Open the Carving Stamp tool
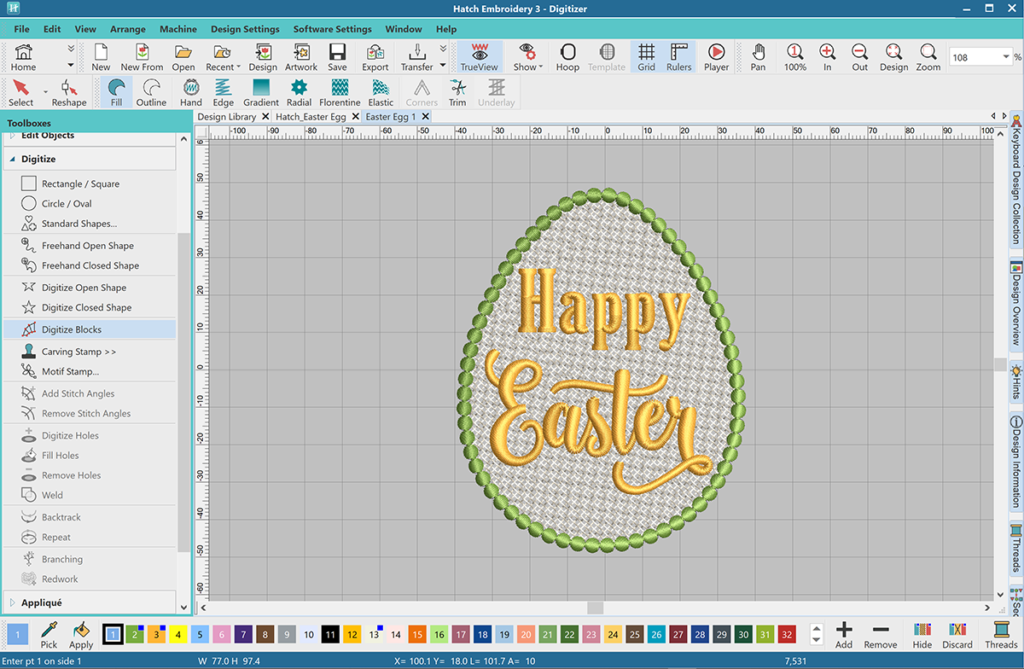The height and width of the screenshot is (669, 1024). [78, 352]
